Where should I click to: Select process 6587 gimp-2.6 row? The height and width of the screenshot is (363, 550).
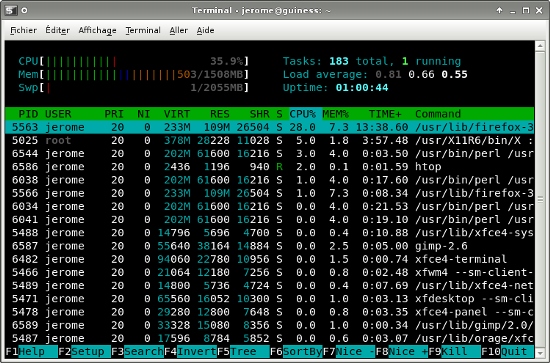point(269,246)
